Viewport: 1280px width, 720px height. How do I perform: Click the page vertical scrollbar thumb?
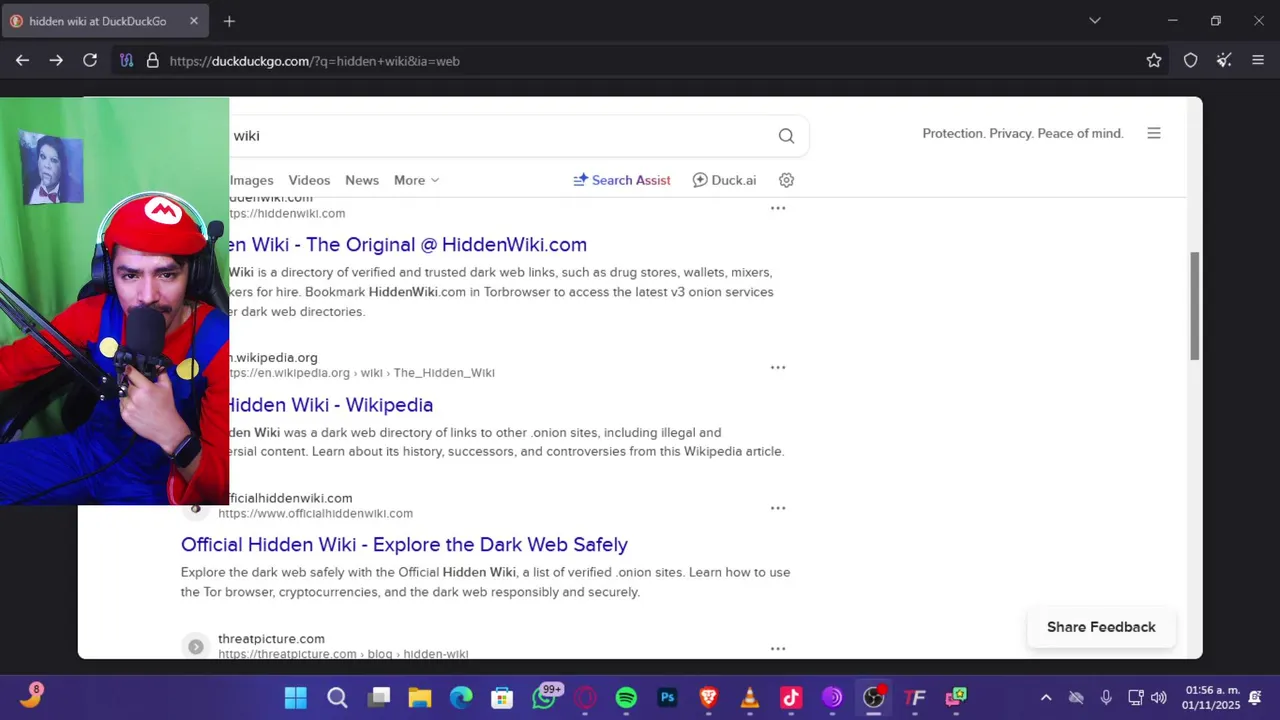tap(1194, 306)
